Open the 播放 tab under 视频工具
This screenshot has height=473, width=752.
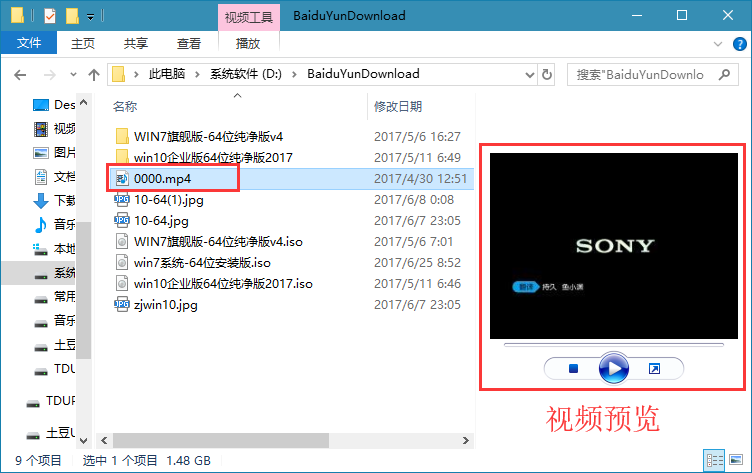[x=248, y=44]
